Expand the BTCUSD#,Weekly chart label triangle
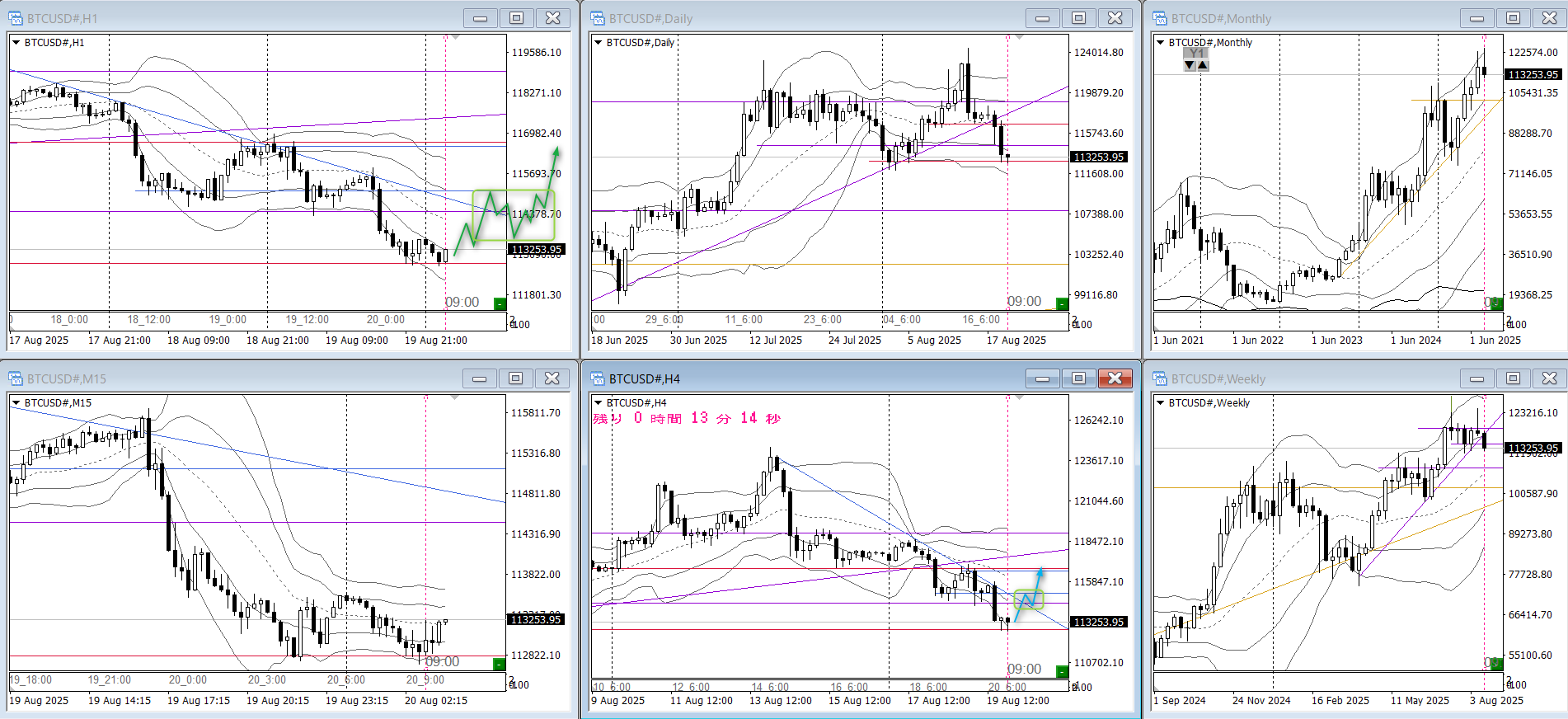 click(x=1160, y=402)
